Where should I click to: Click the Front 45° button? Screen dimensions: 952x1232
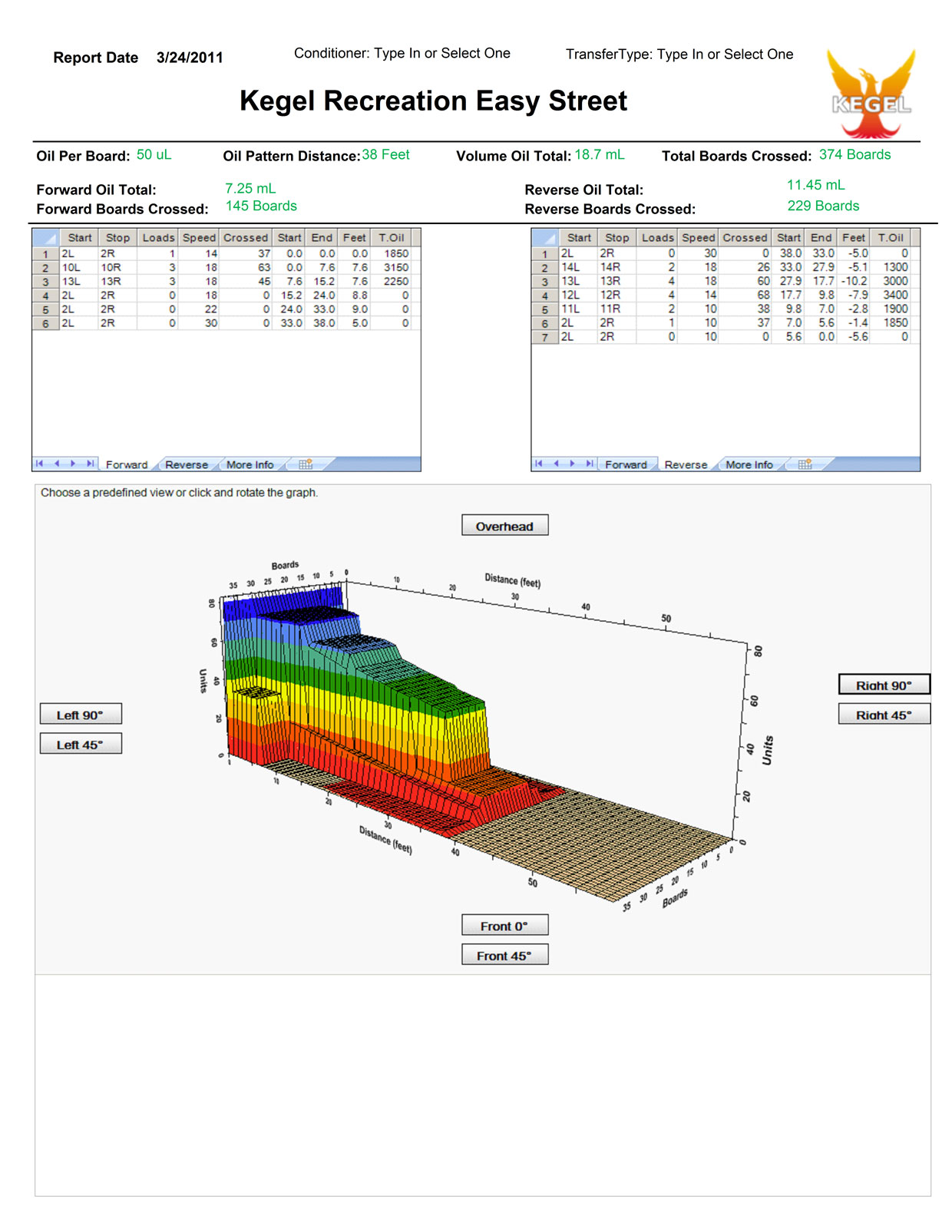pyautogui.click(x=504, y=956)
